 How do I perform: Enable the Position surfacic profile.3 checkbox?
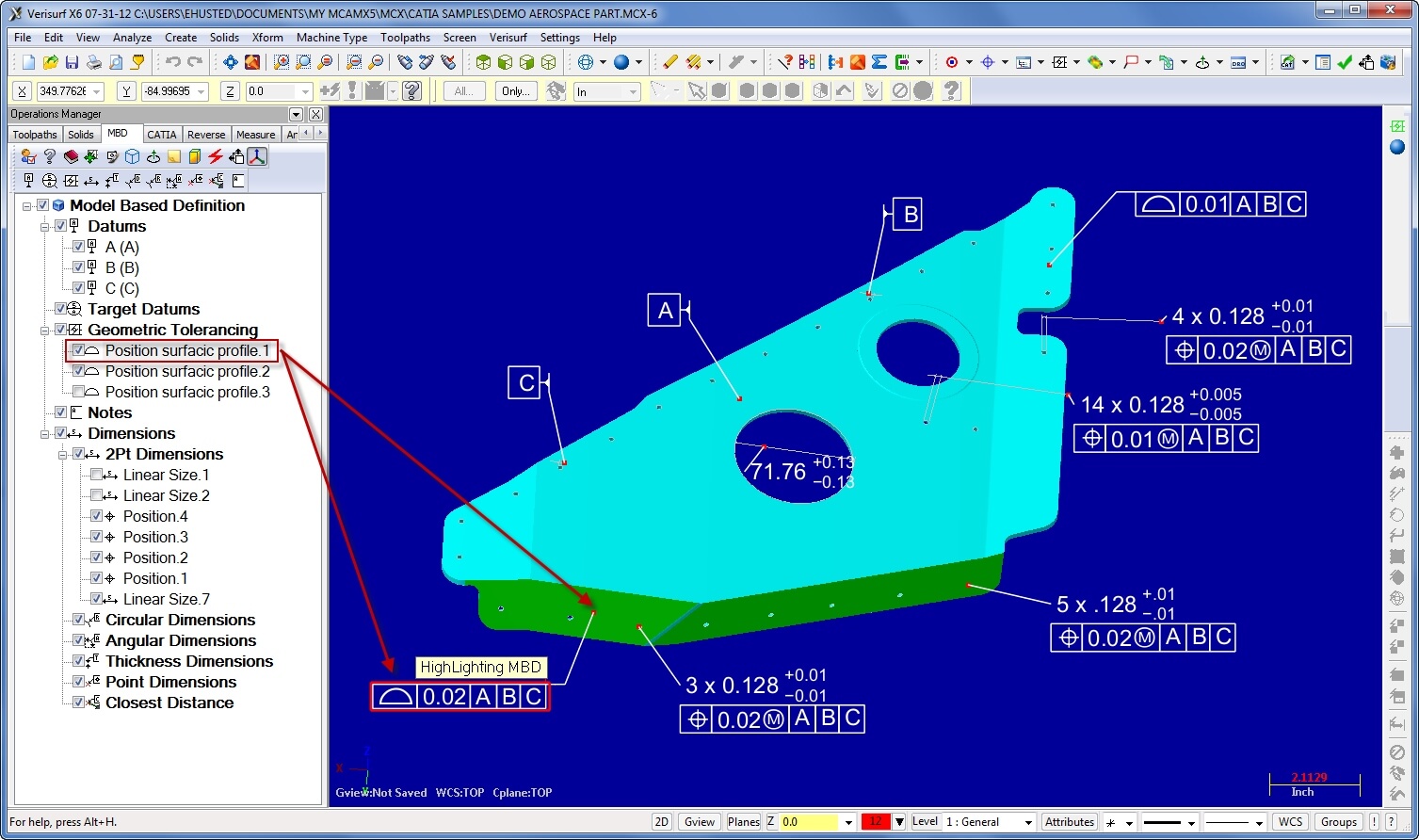click(x=78, y=392)
